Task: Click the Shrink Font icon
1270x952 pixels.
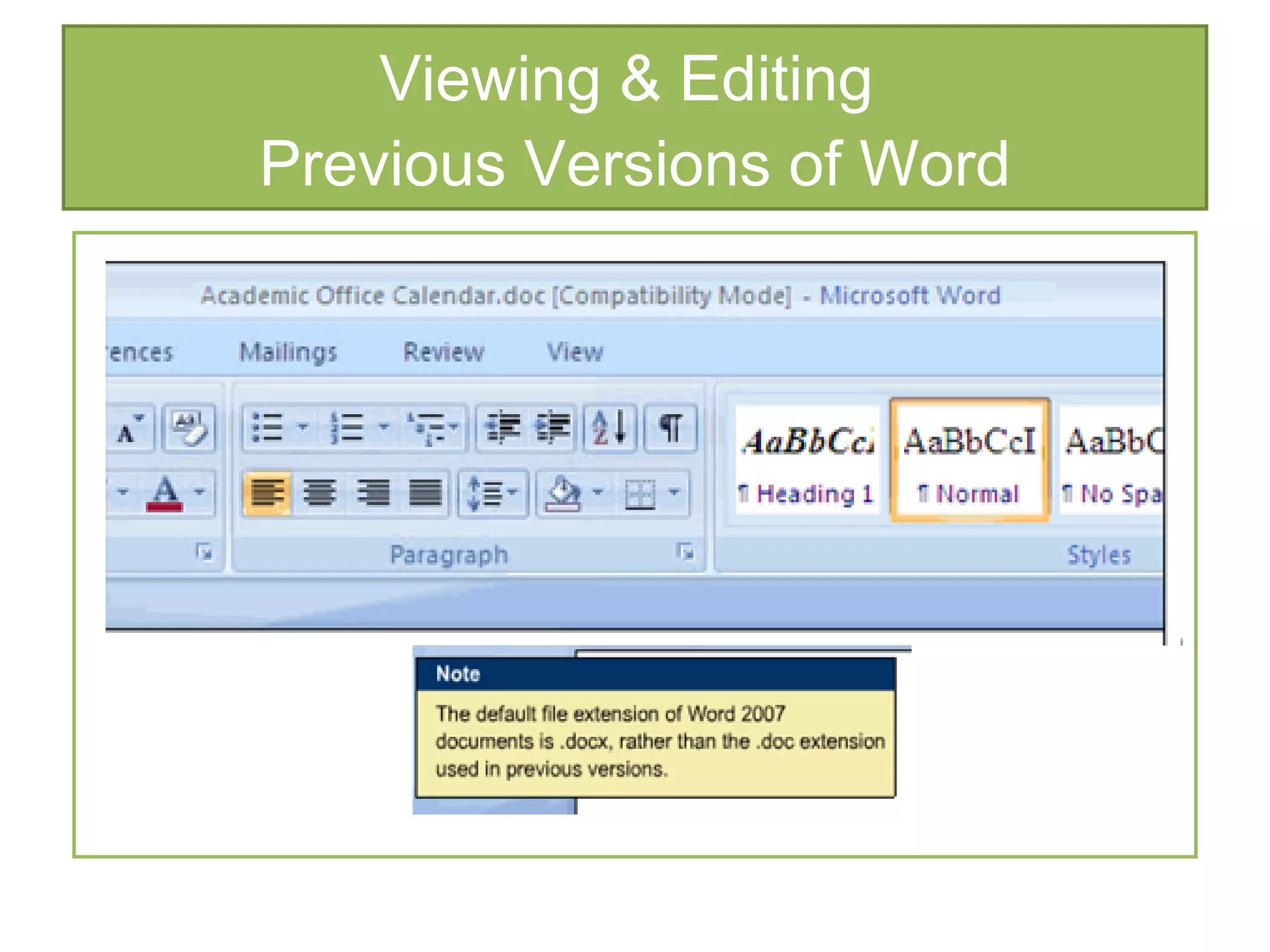Action: point(130,428)
